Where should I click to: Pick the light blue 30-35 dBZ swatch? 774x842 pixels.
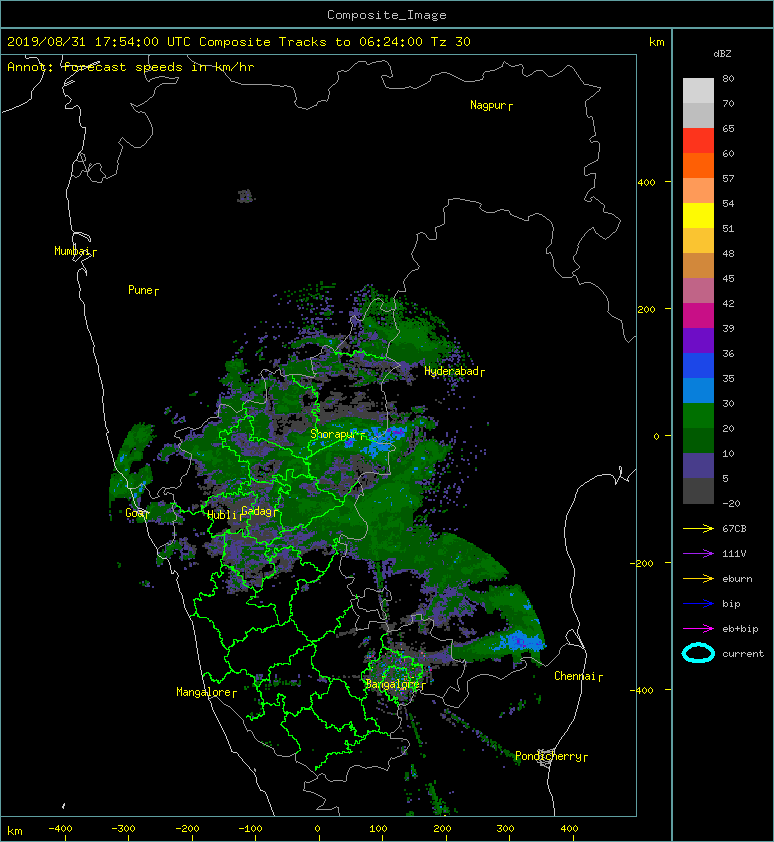[698, 390]
